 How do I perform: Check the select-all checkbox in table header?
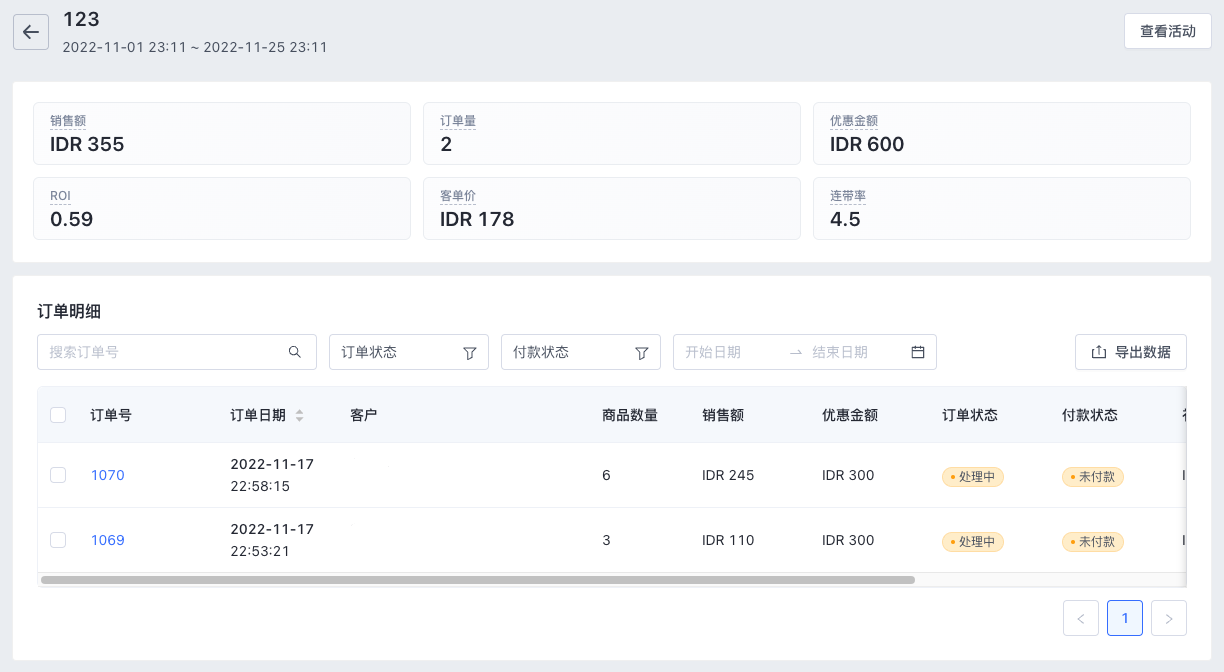(57, 415)
